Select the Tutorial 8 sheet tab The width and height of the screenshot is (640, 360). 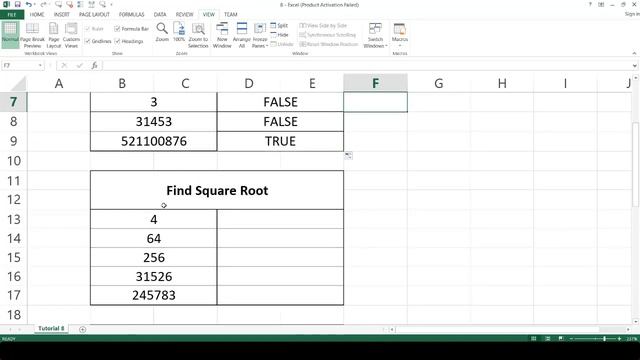pyautogui.click(x=51, y=329)
